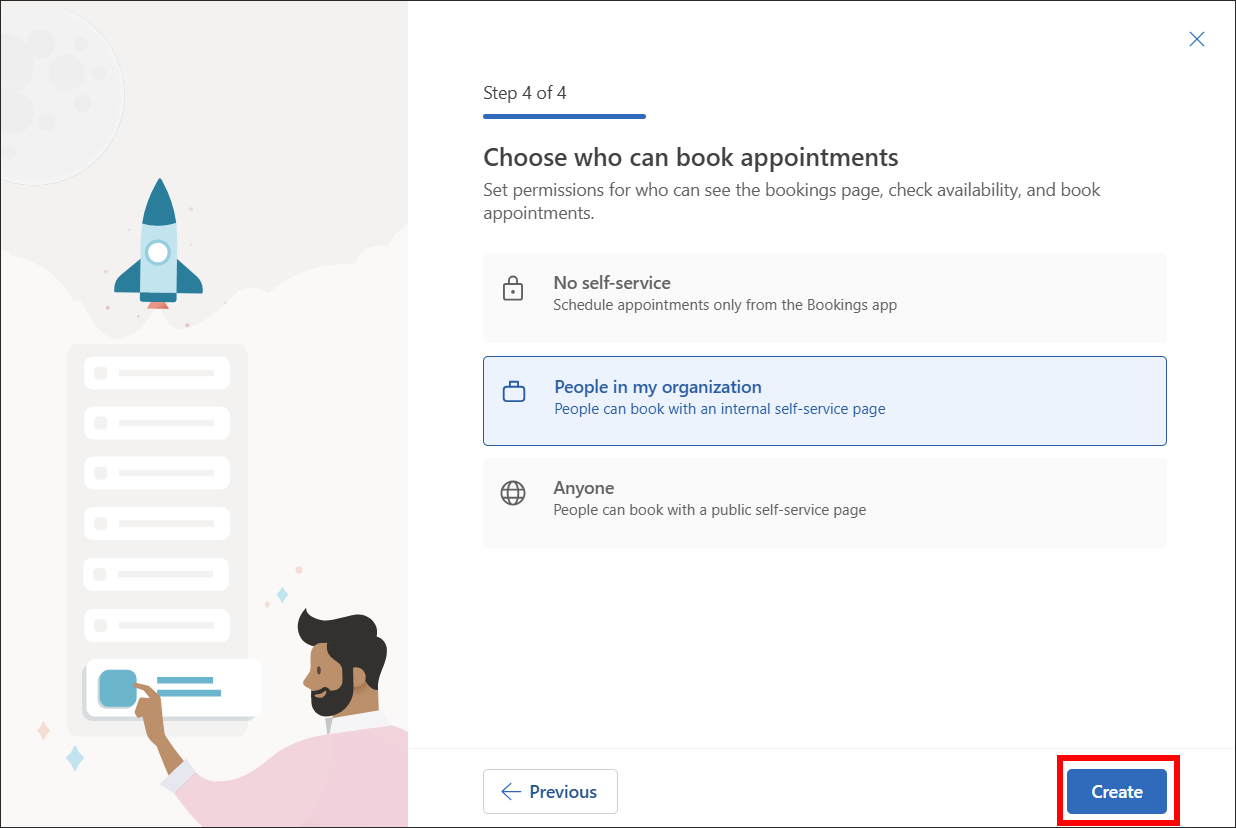Click the briefcase icon next to People in my organization
This screenshot has width=1236, height=828.
coord(513,393)
